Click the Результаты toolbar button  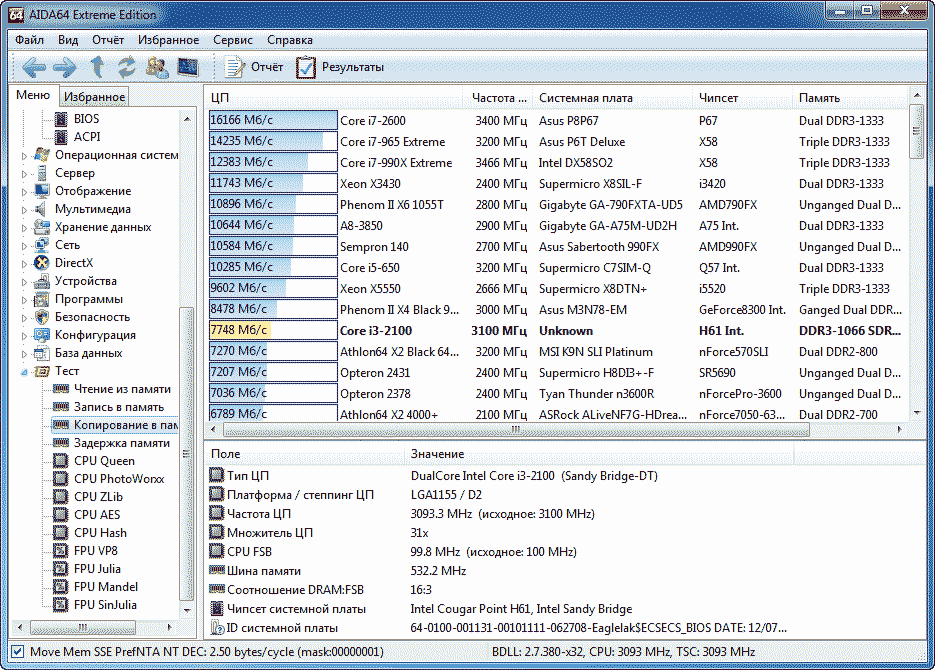point(340,67)
